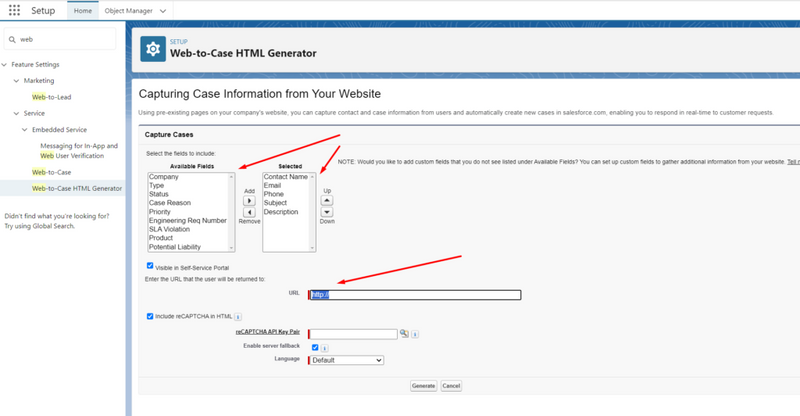Collapse Embedded Service tree node

coord(24,130)
